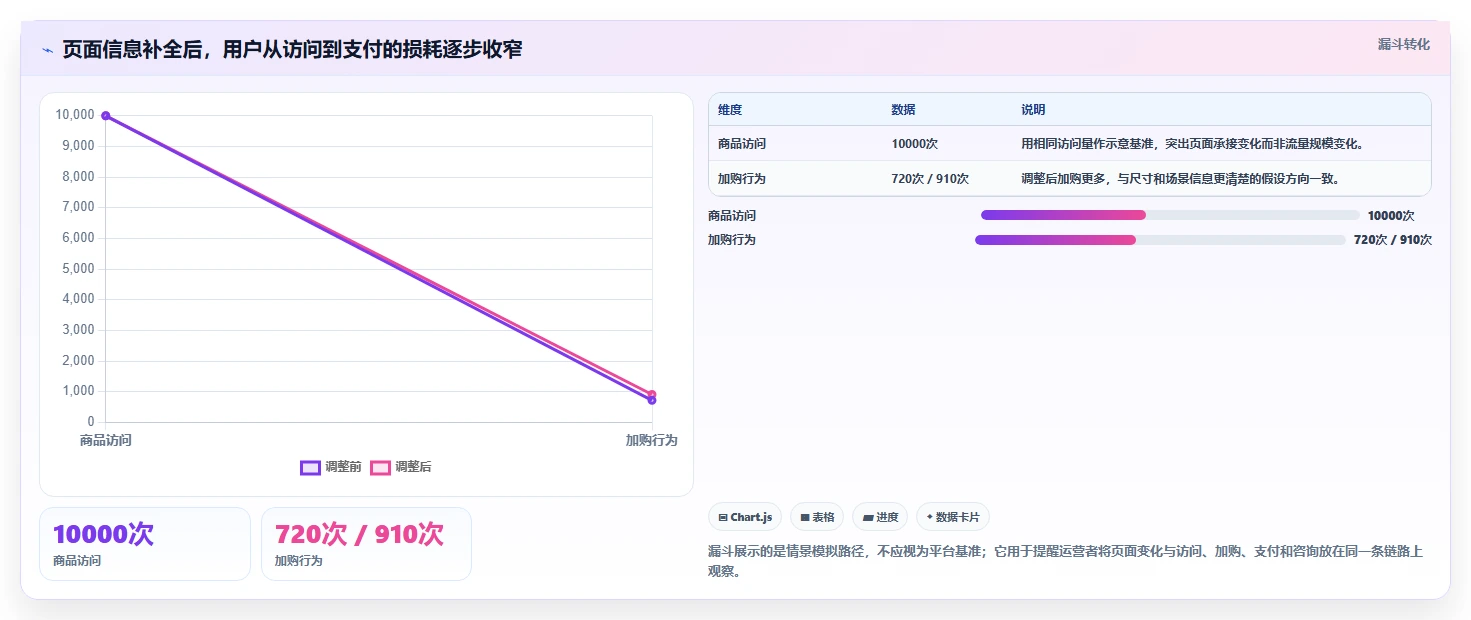Screen dimensions: 1471x620
Task: Toggle the 调整后 legend swatch
Action: [380, 467]
